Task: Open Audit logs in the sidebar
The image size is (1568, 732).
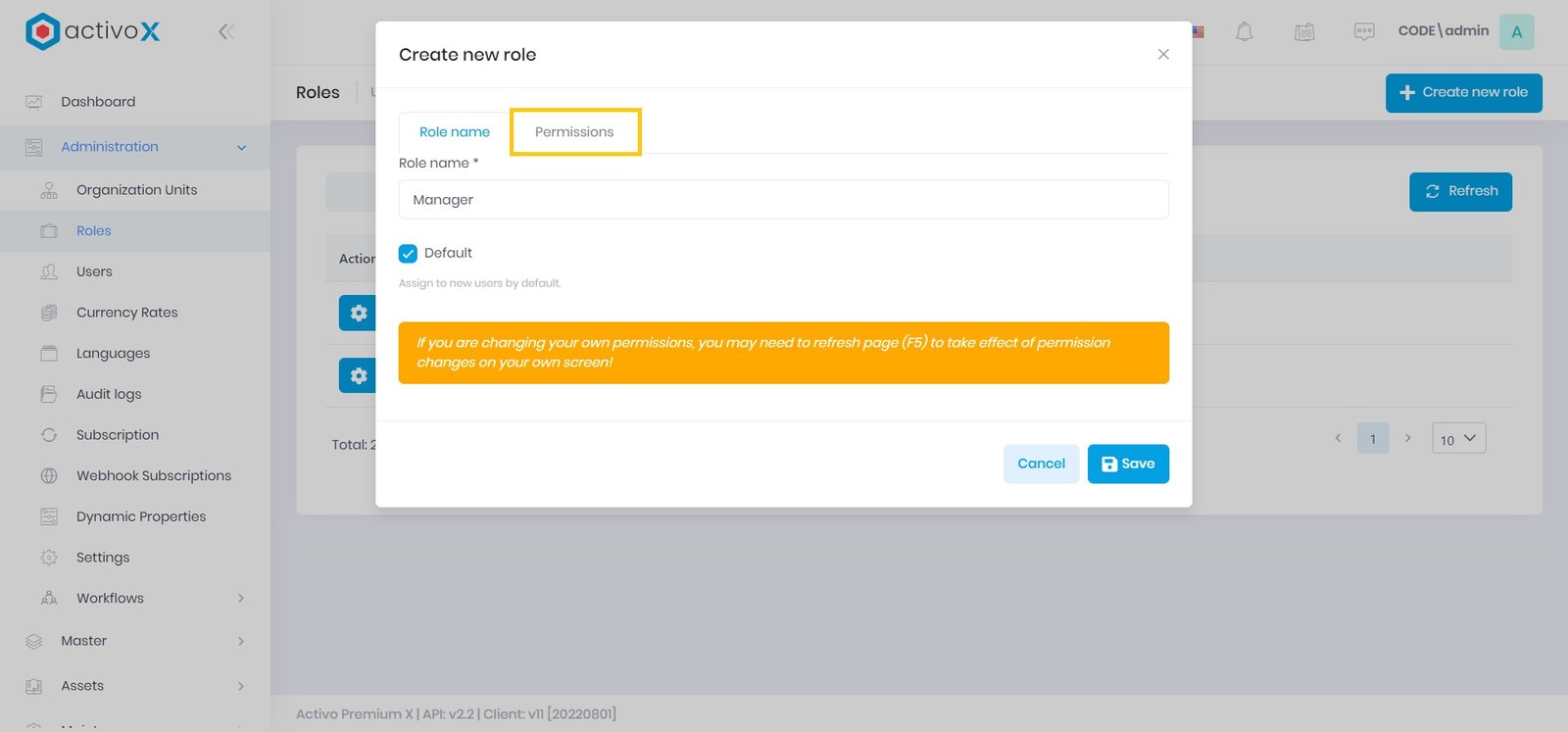Action: (x=109, y=394)
